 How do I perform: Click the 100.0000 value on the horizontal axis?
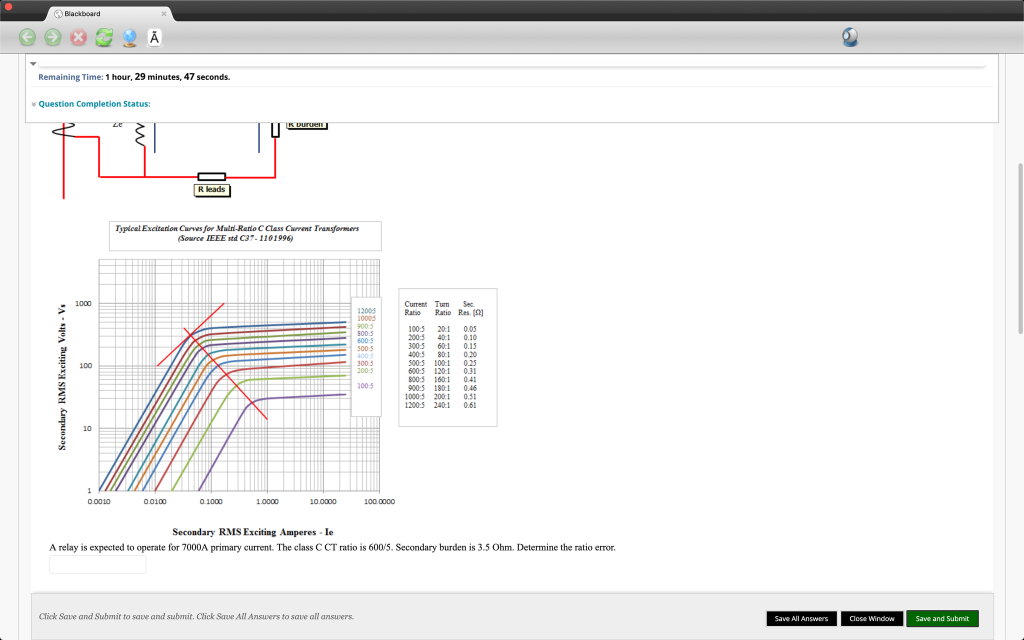click(379, 502)
